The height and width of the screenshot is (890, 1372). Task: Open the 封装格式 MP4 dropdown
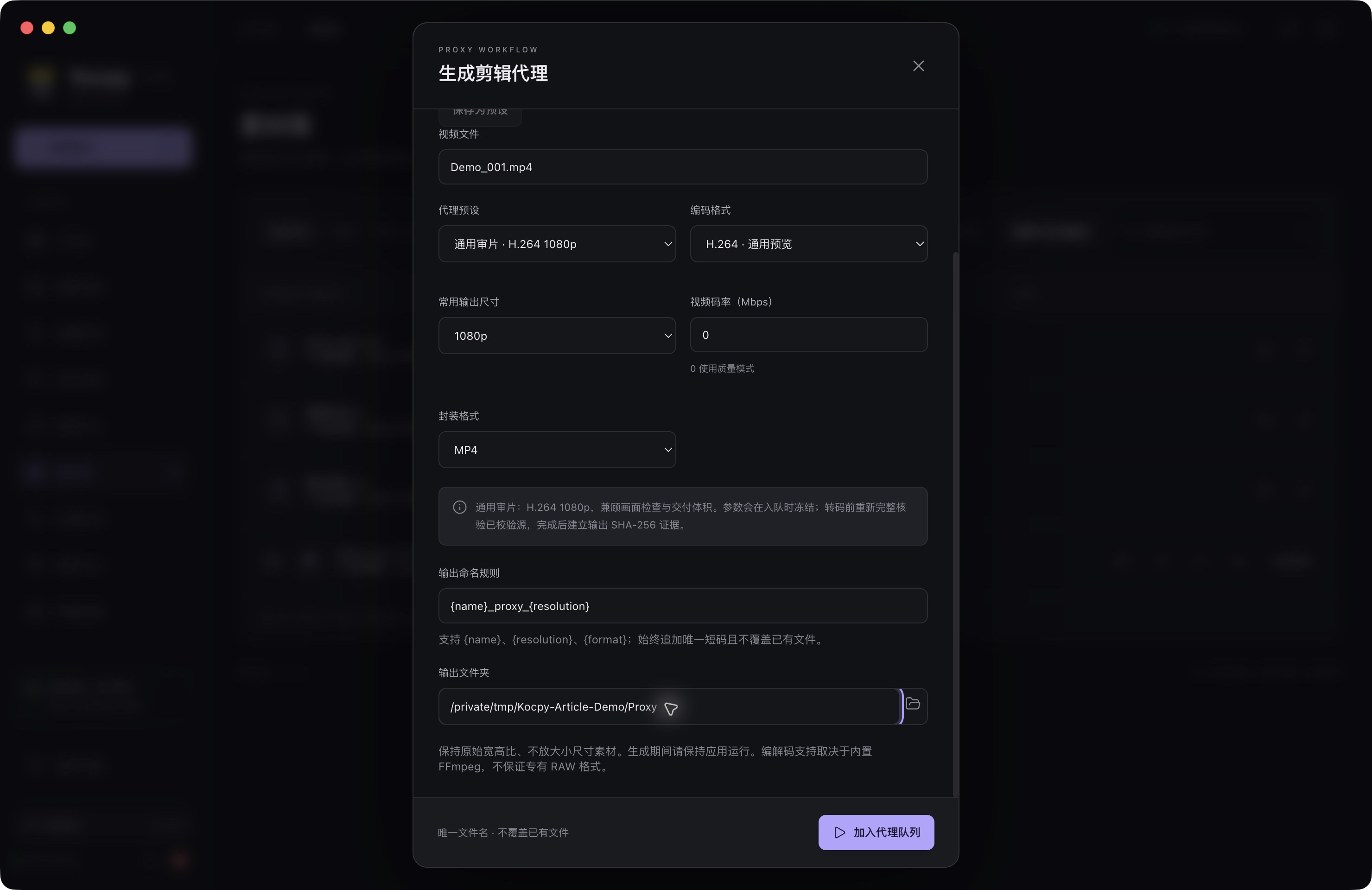click(557, 450)
